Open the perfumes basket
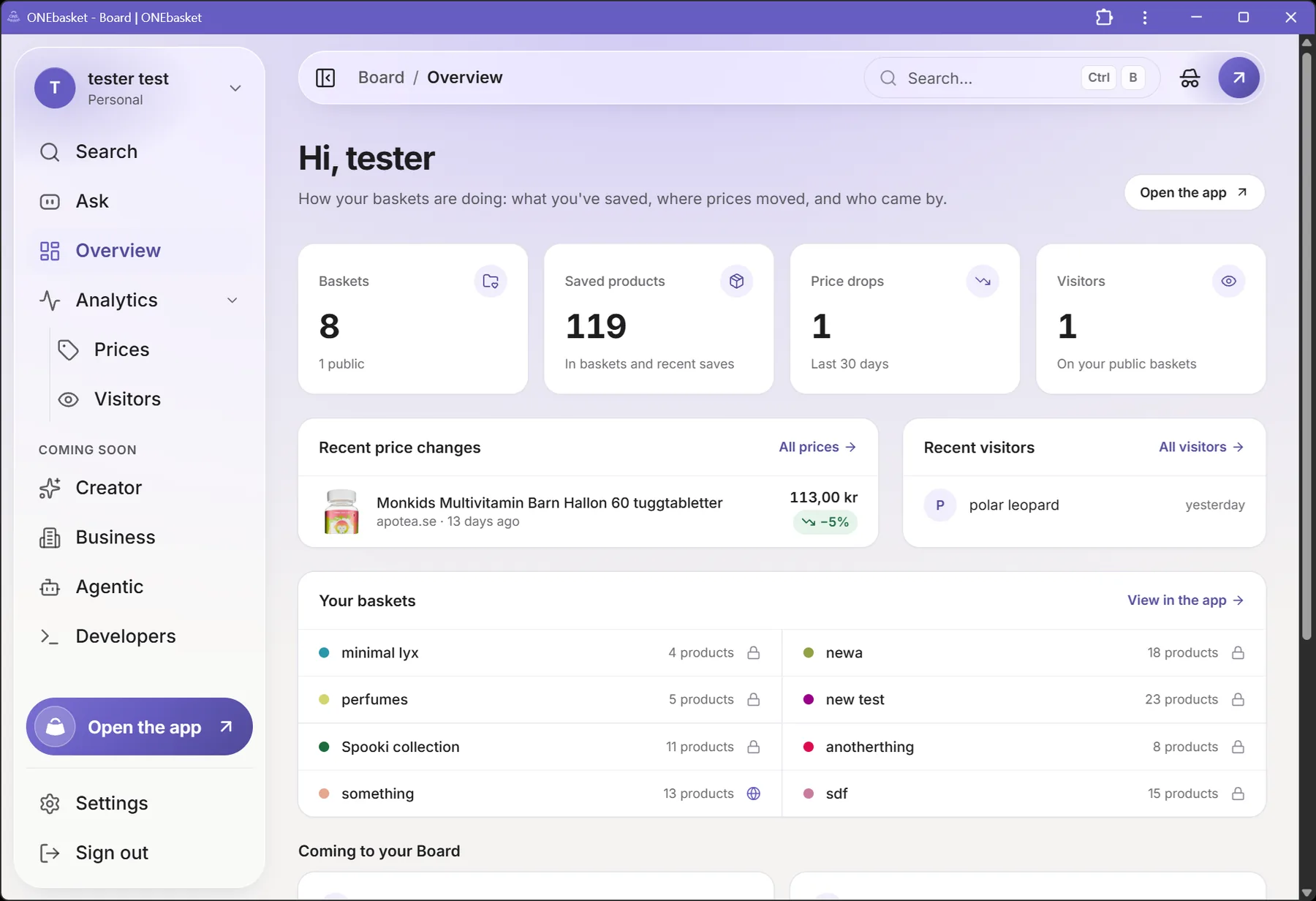 pyautogui.click(x=540, y=700)
